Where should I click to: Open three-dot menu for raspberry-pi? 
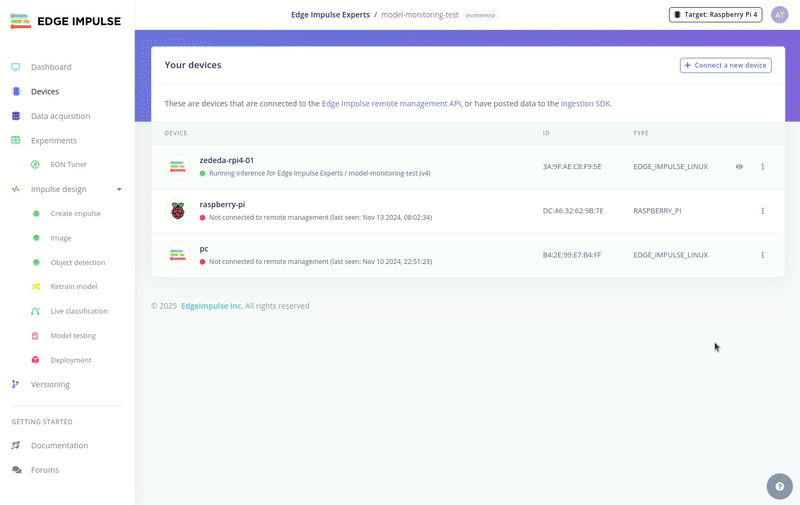pos(763,211)
